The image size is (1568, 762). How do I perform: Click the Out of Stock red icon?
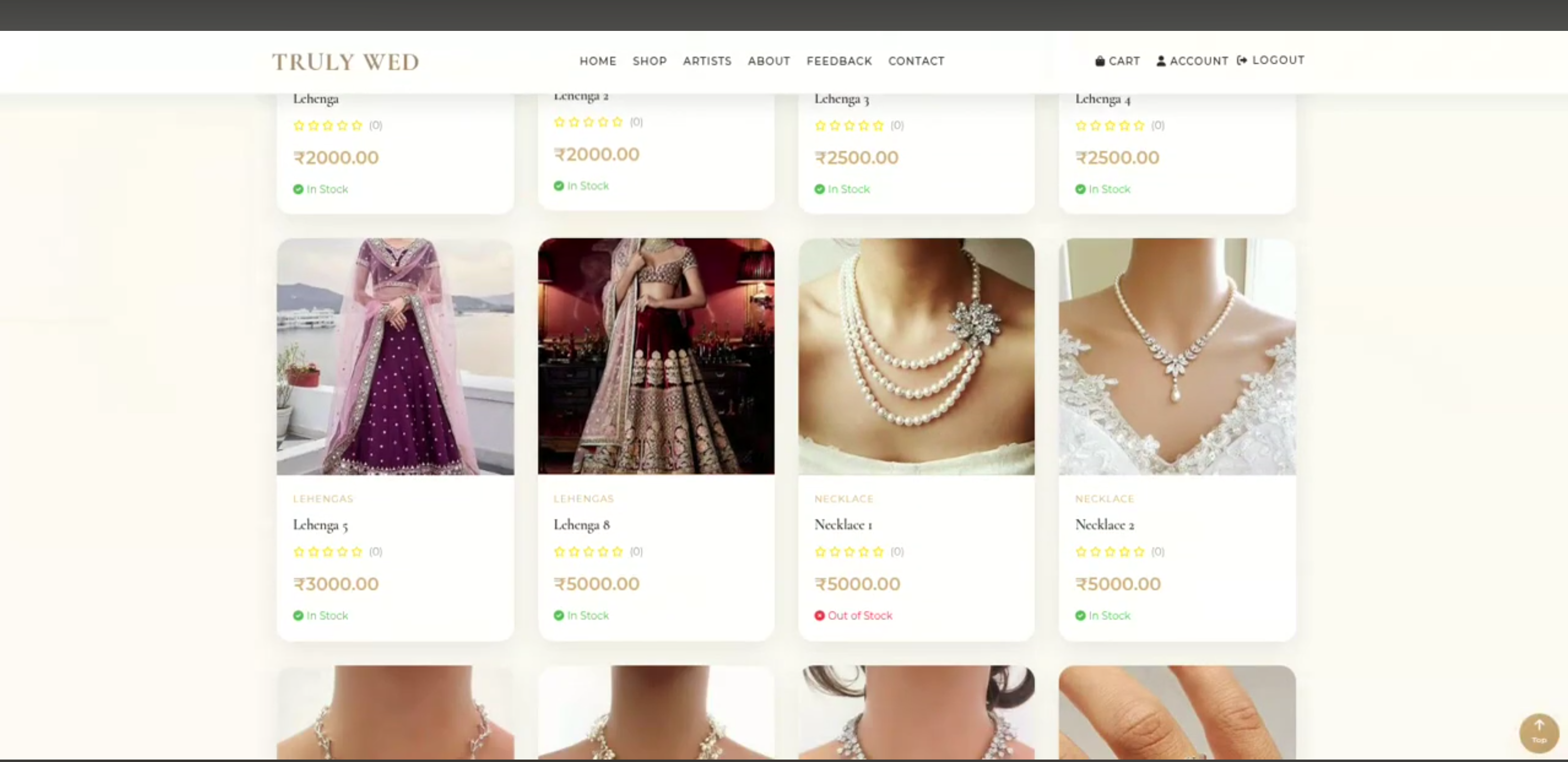point(819,615)
